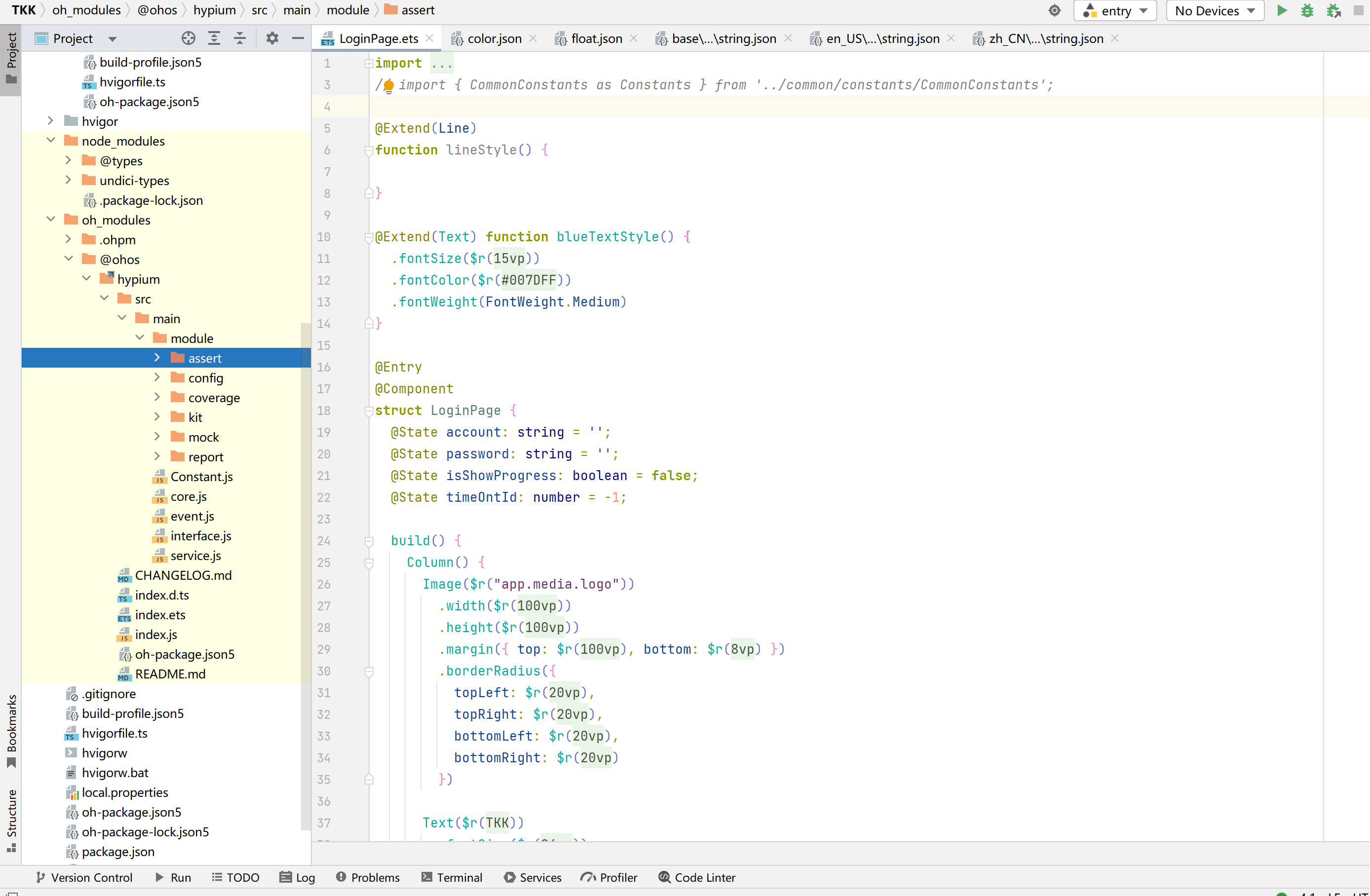This screenshot has height=896, width=1370.
Task: Select Constant.js in the project tree
Action: 201,476
